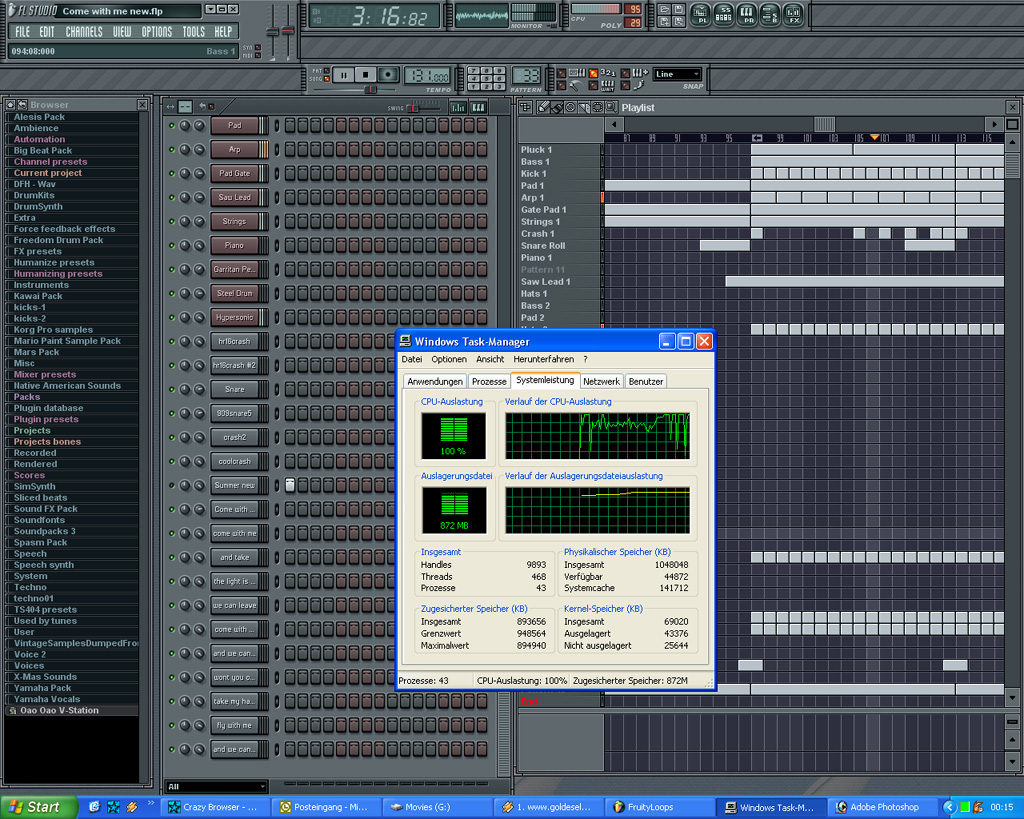
Task: Switch to Netzwerk tab in Task-Manager
Action: coord(601,381)
